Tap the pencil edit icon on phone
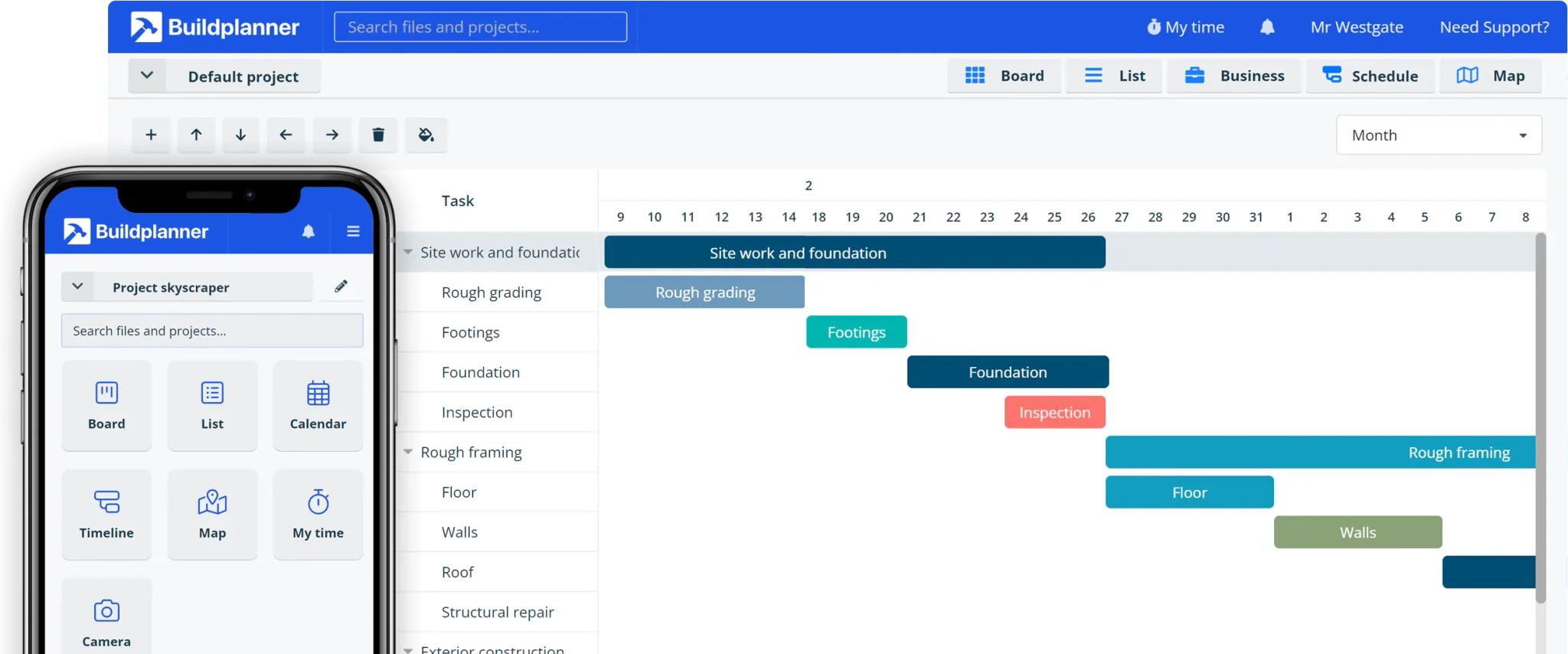 tap(341, 286)
